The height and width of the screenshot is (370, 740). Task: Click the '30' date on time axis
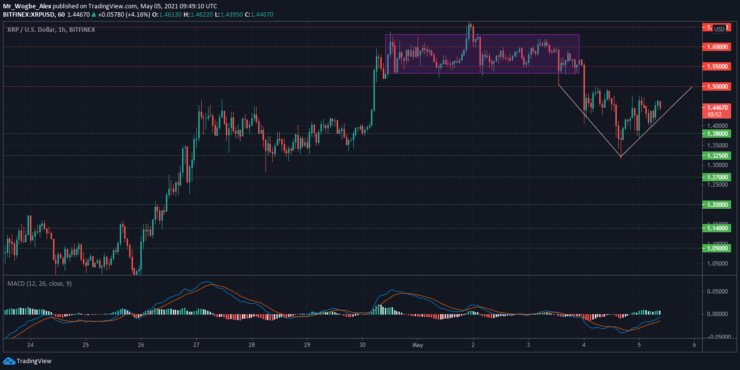362,345
